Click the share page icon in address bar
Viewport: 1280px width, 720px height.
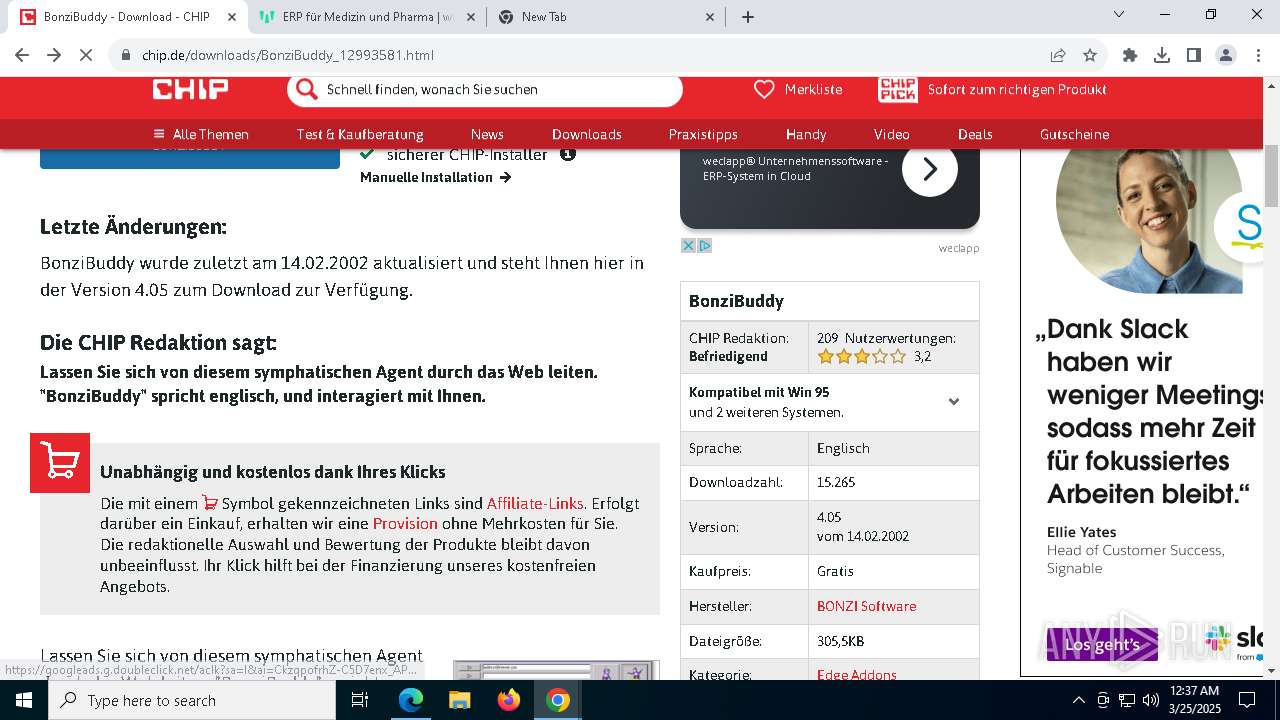coord(1058,55)
